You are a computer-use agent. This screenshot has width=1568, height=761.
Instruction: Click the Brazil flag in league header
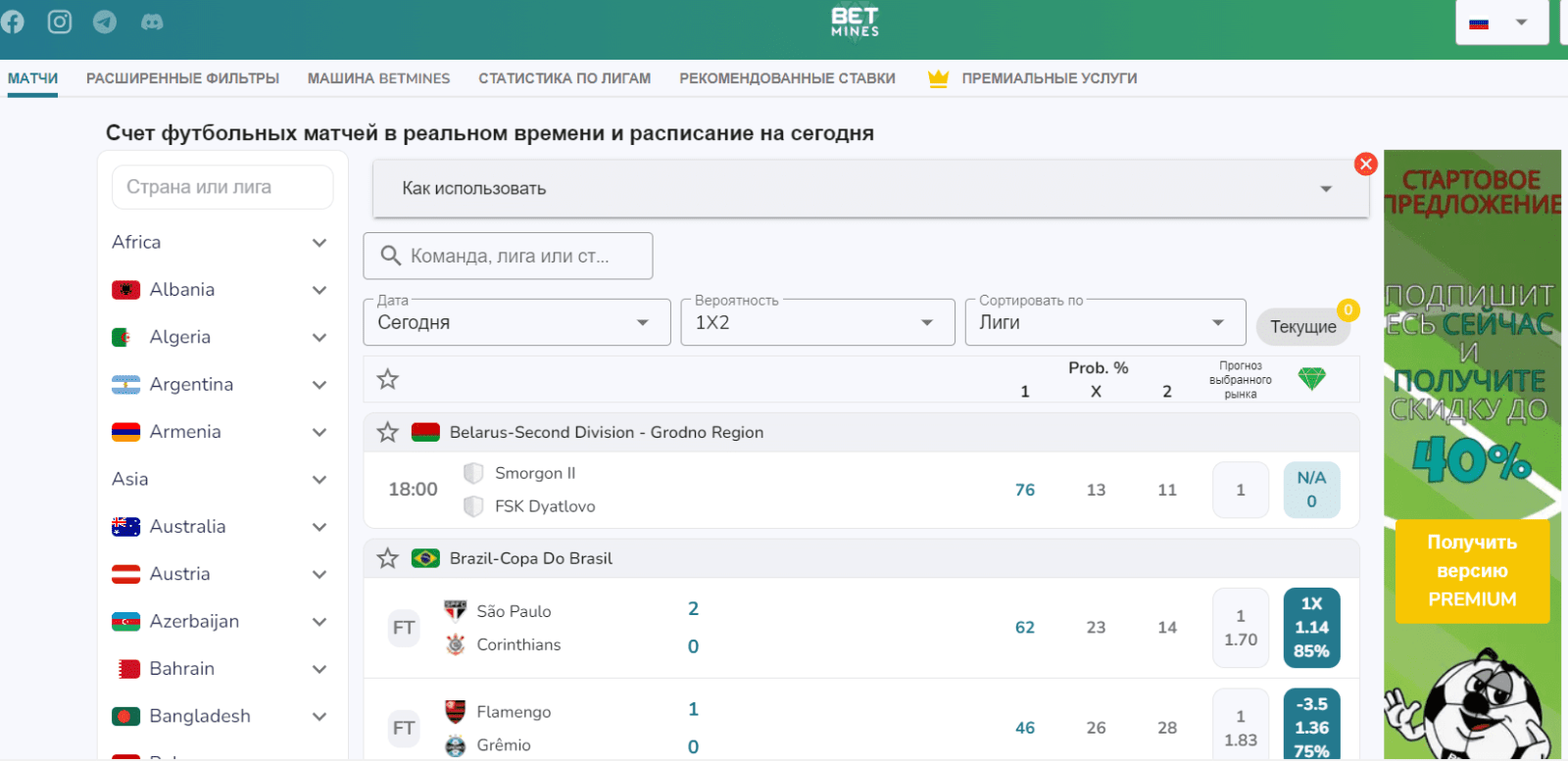coord(425,558)
